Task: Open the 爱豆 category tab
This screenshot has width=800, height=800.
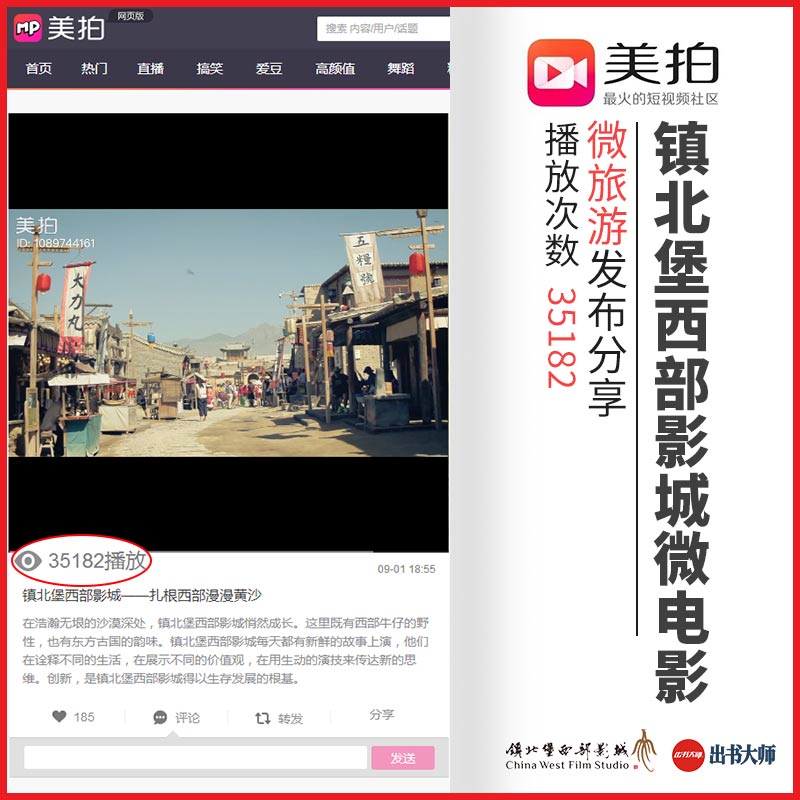Action: pyautogui.click(x=269, y=69)
